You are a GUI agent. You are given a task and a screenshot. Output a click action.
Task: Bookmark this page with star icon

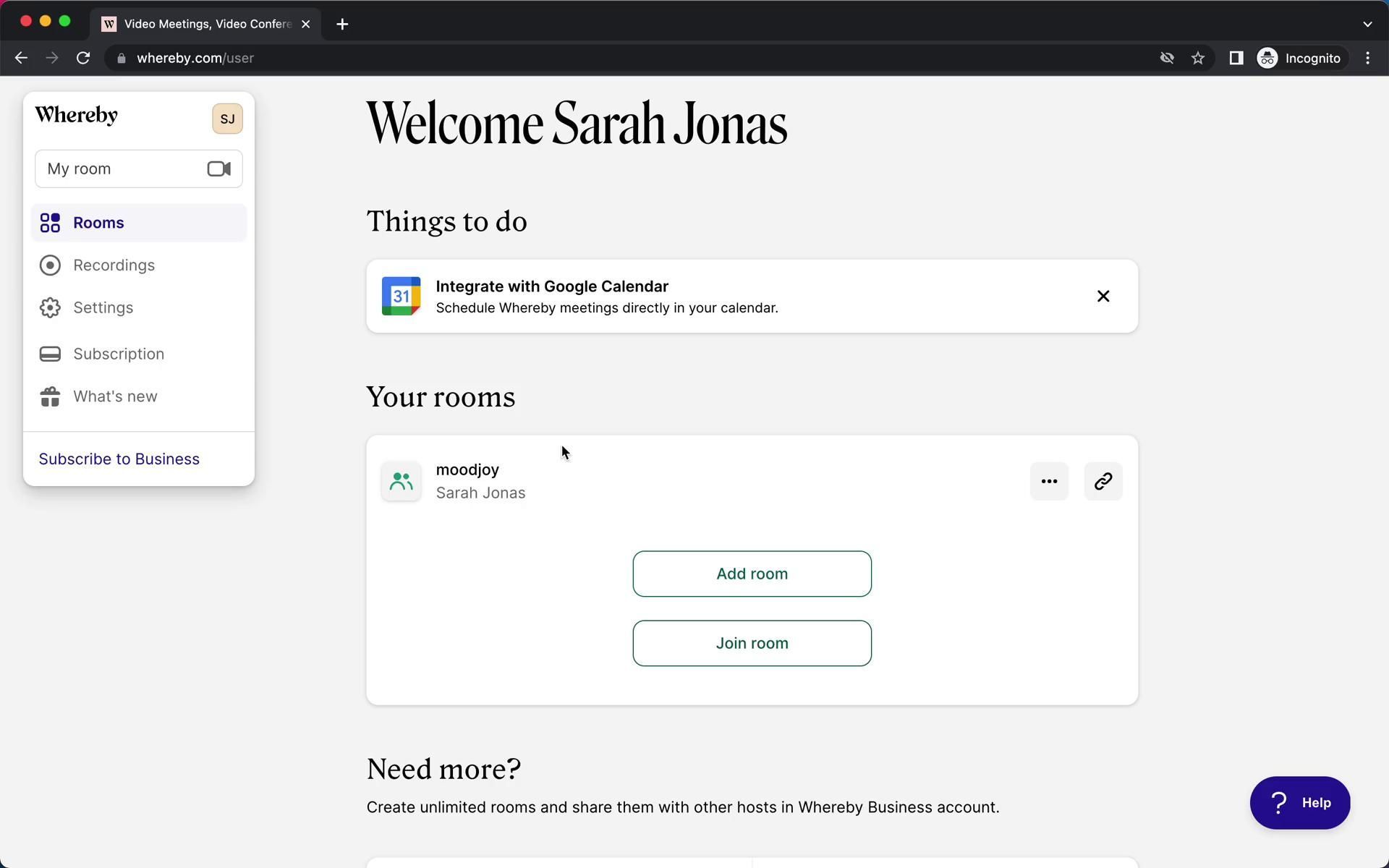tap(1198, 58)
